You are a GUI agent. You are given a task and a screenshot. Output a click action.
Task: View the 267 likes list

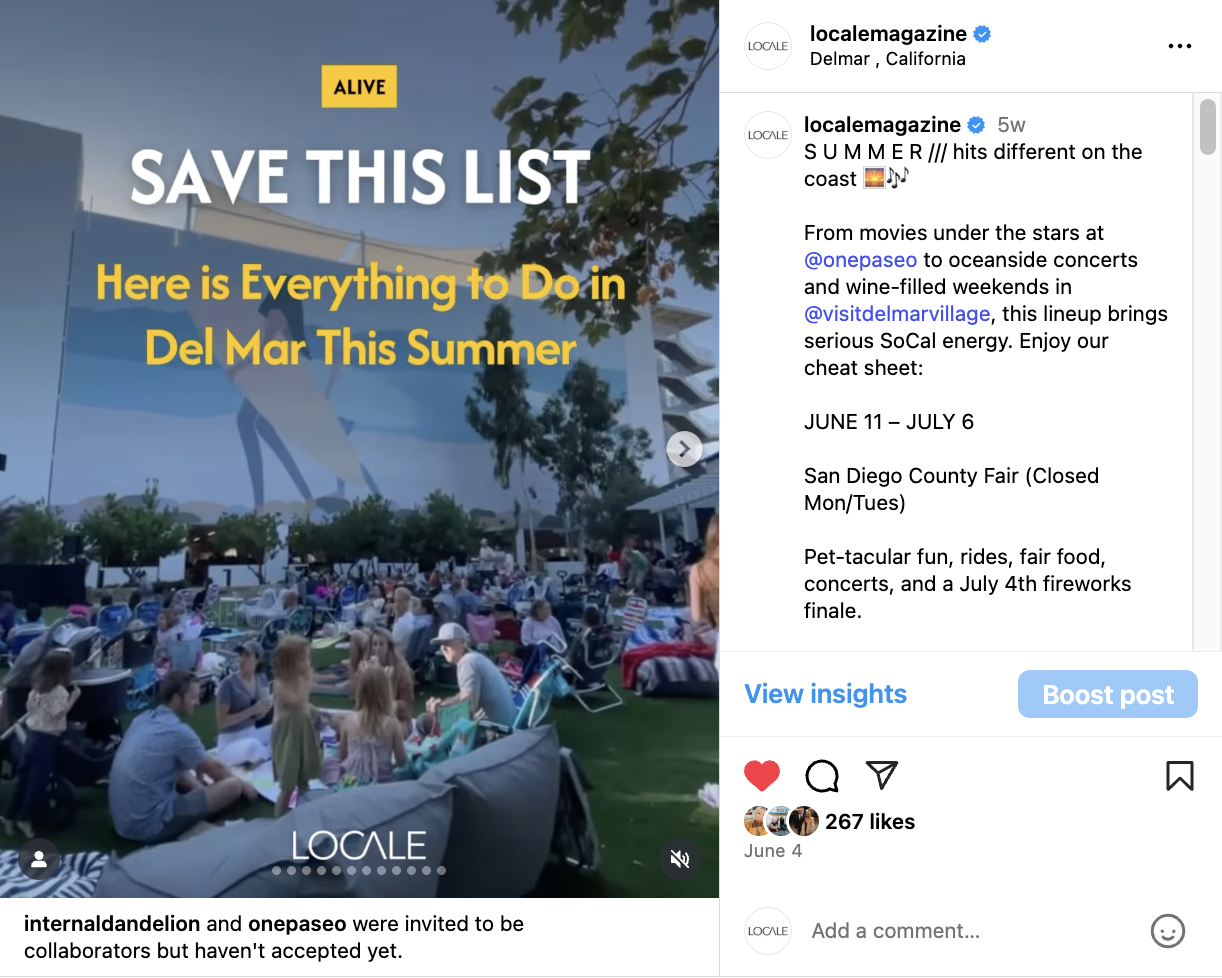coord(870,822)
